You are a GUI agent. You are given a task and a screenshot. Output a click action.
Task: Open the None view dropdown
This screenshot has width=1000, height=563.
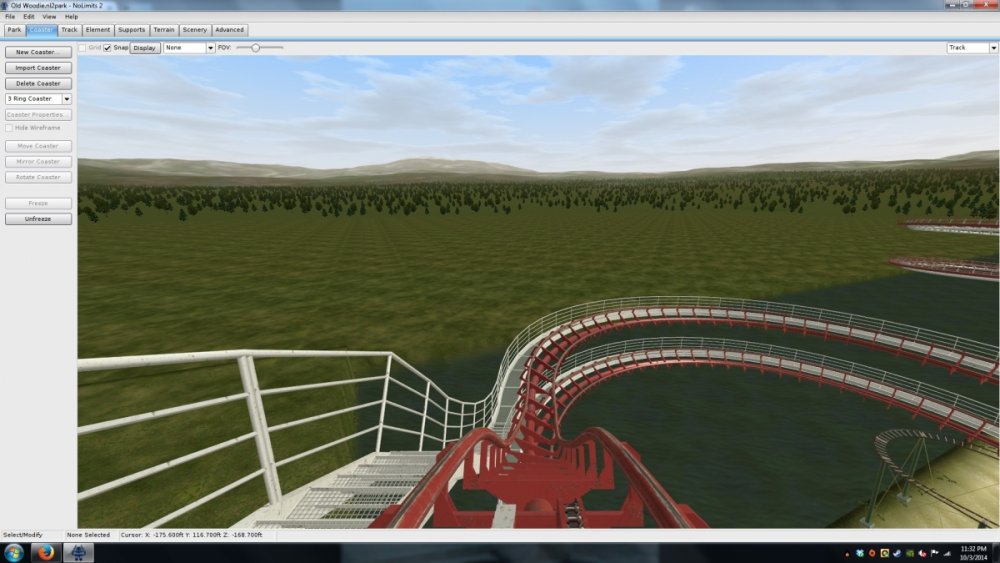[210, 47]
